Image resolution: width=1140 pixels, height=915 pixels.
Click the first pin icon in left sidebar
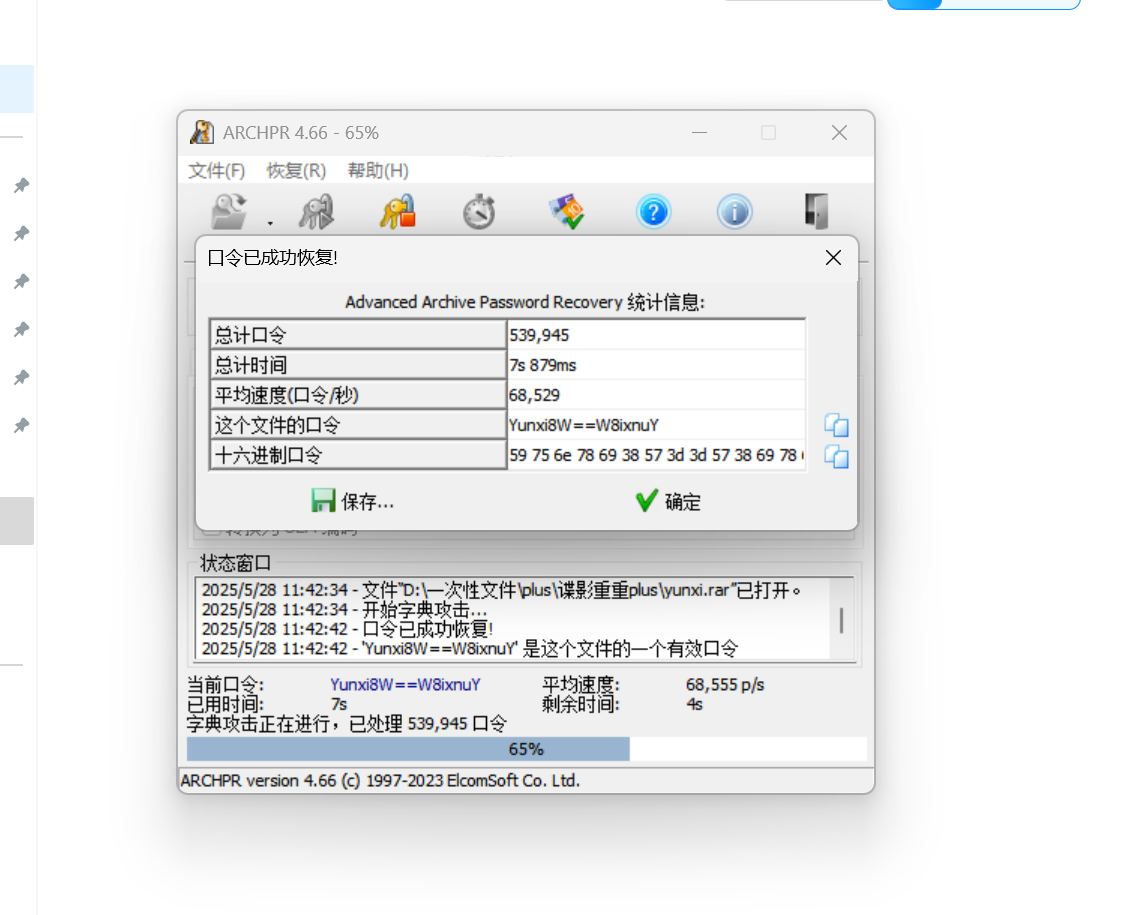[22, 185]
